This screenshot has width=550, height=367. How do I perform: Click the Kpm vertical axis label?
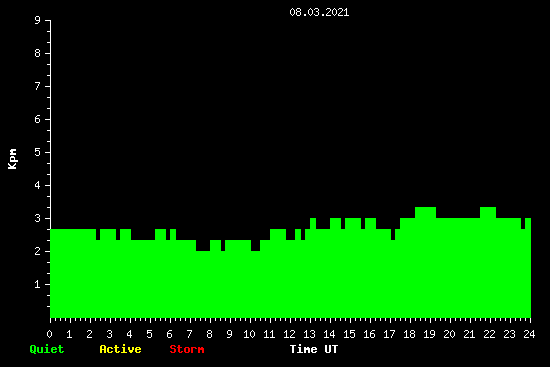point(13,159)
